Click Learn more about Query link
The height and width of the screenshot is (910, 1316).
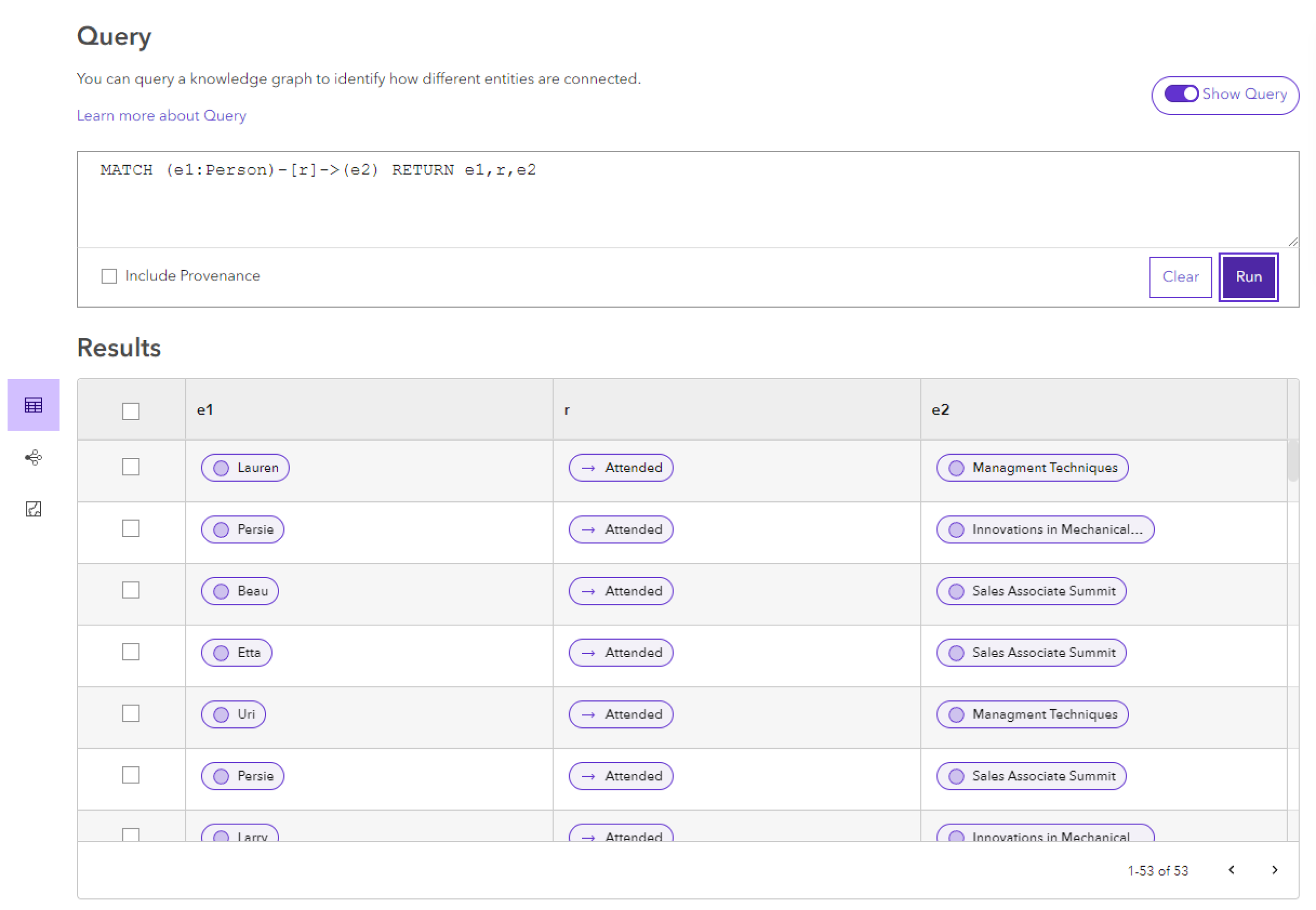[x=161, y=116]
